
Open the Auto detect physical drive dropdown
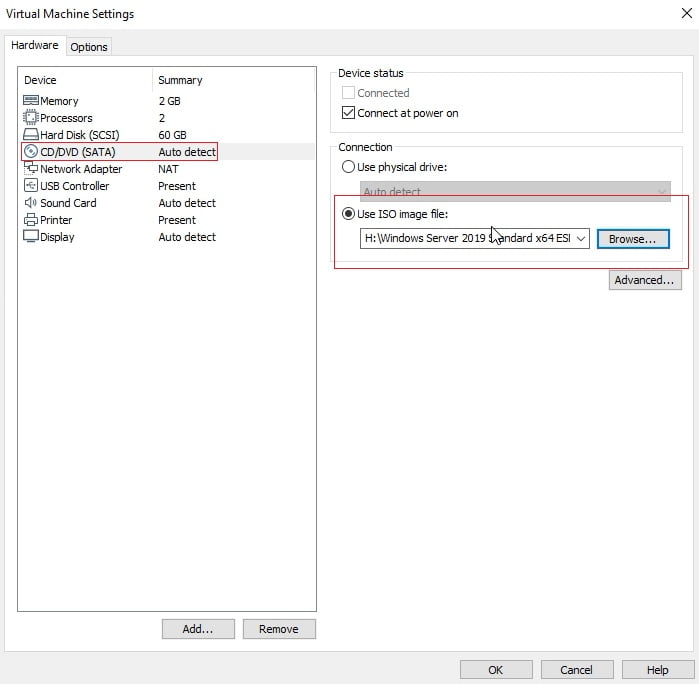515,191
